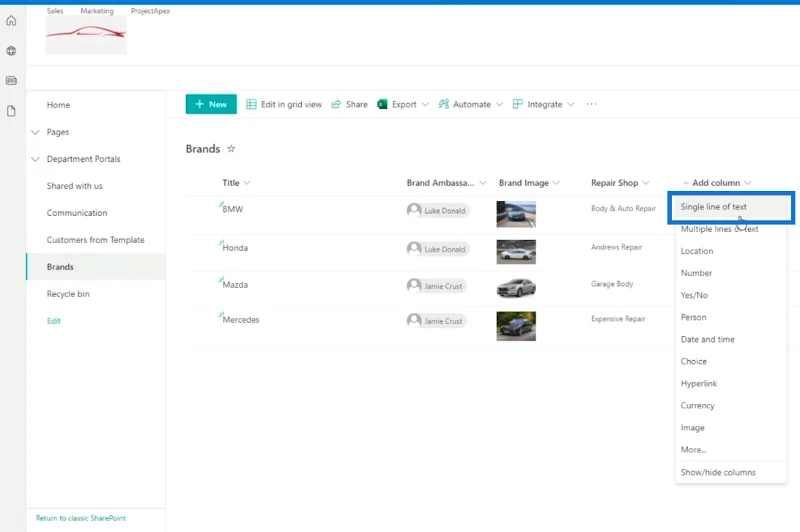Screen dimensions: 800x532
Task: Choose Location column type
Action: (x=731, y=251)
